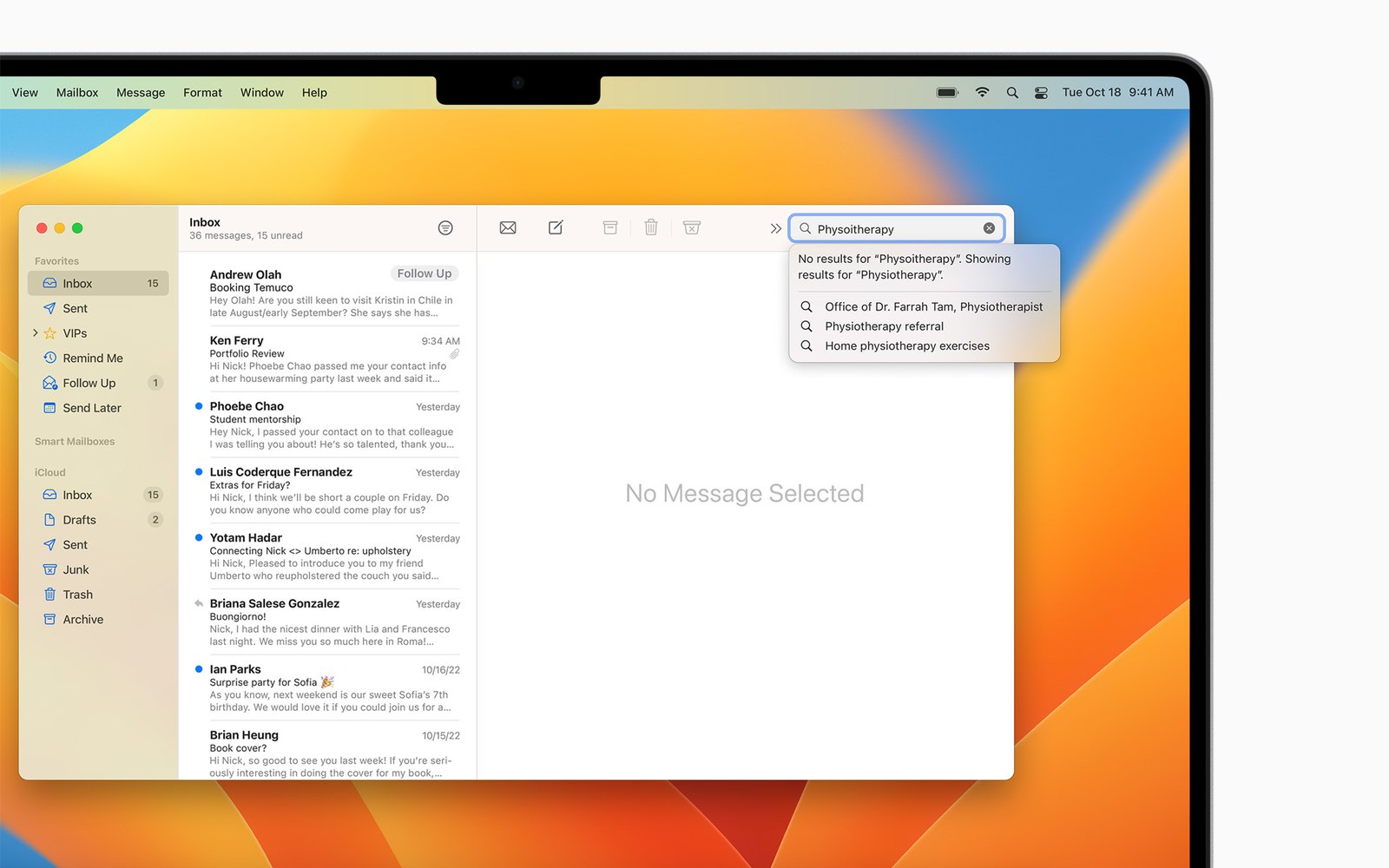The width and height of the screenshot is (1389, 868).
Task: Open the Mailbox menu
Action: tap(77, 92)
